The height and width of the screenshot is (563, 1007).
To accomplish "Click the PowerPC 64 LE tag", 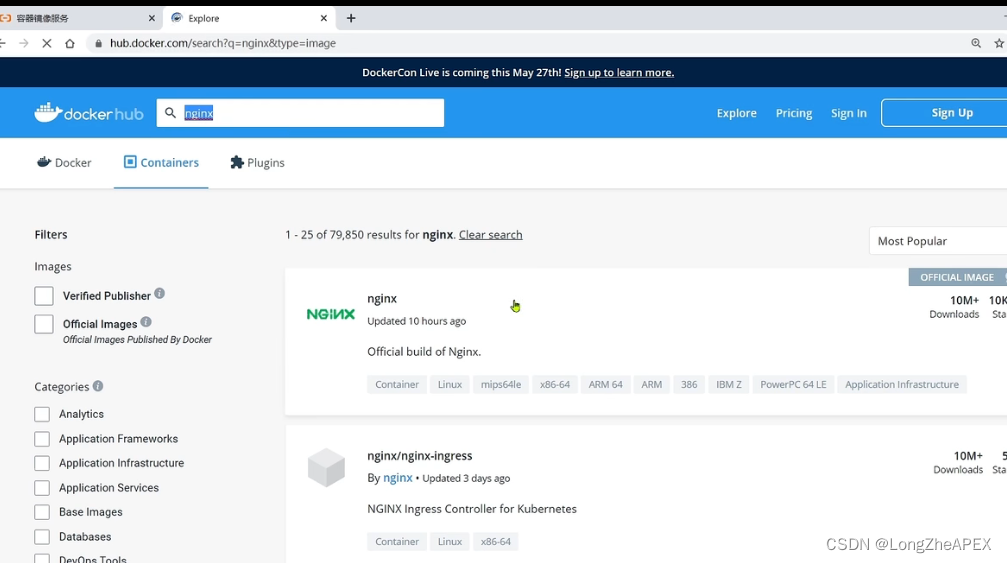I will (x=793, y=385).
